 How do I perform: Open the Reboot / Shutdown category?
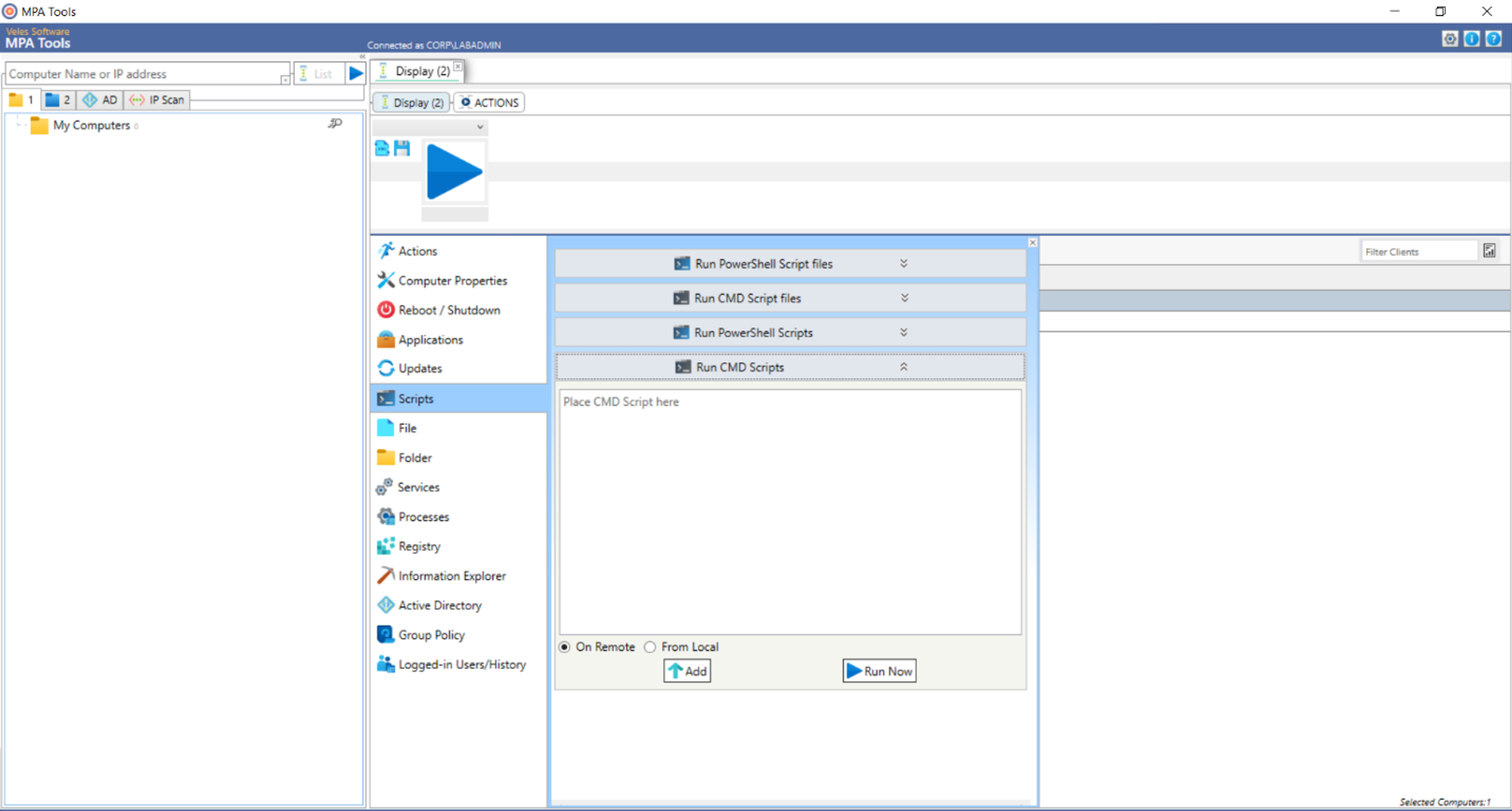tap(458, 310)
